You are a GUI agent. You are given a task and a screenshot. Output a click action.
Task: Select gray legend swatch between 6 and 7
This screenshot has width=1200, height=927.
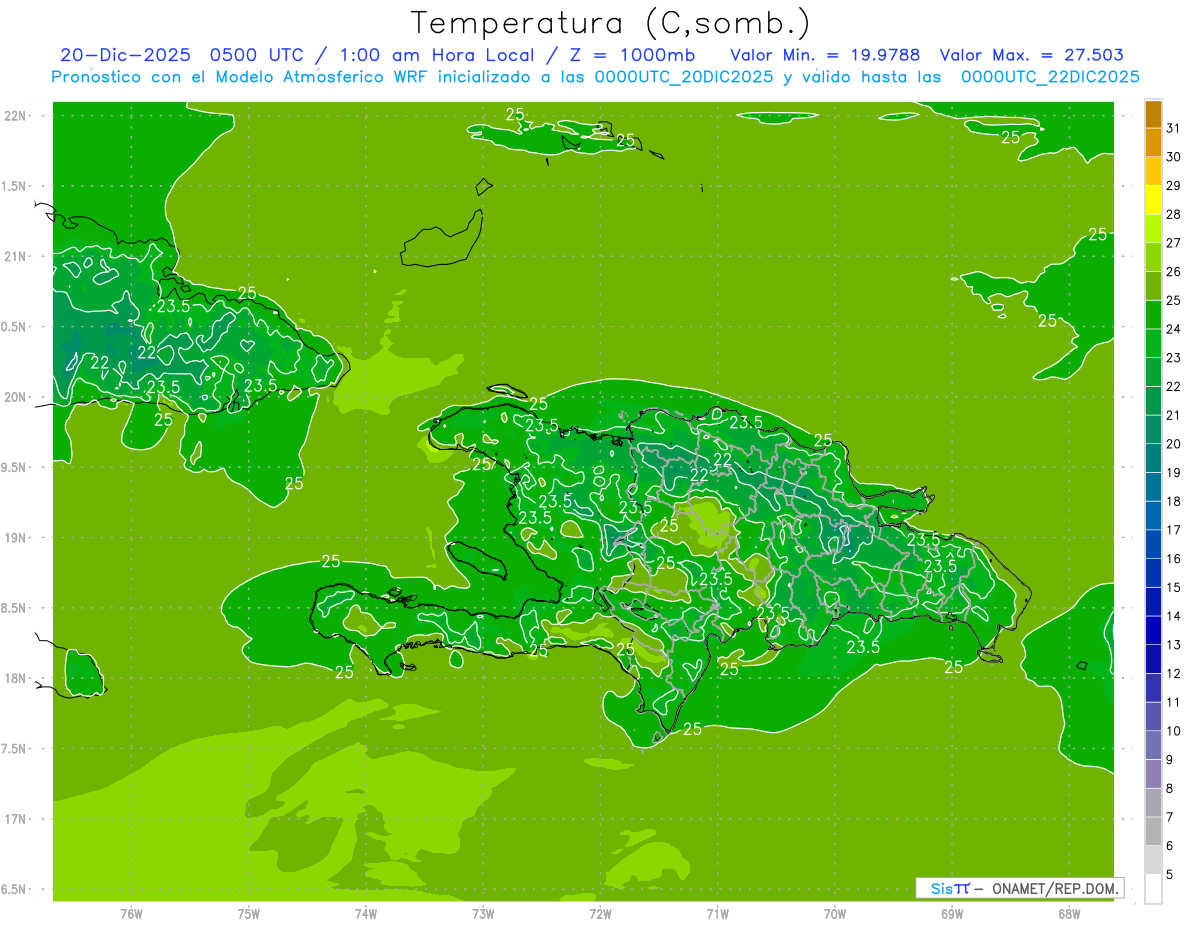pyautogui.click(x=1153, y=831)
